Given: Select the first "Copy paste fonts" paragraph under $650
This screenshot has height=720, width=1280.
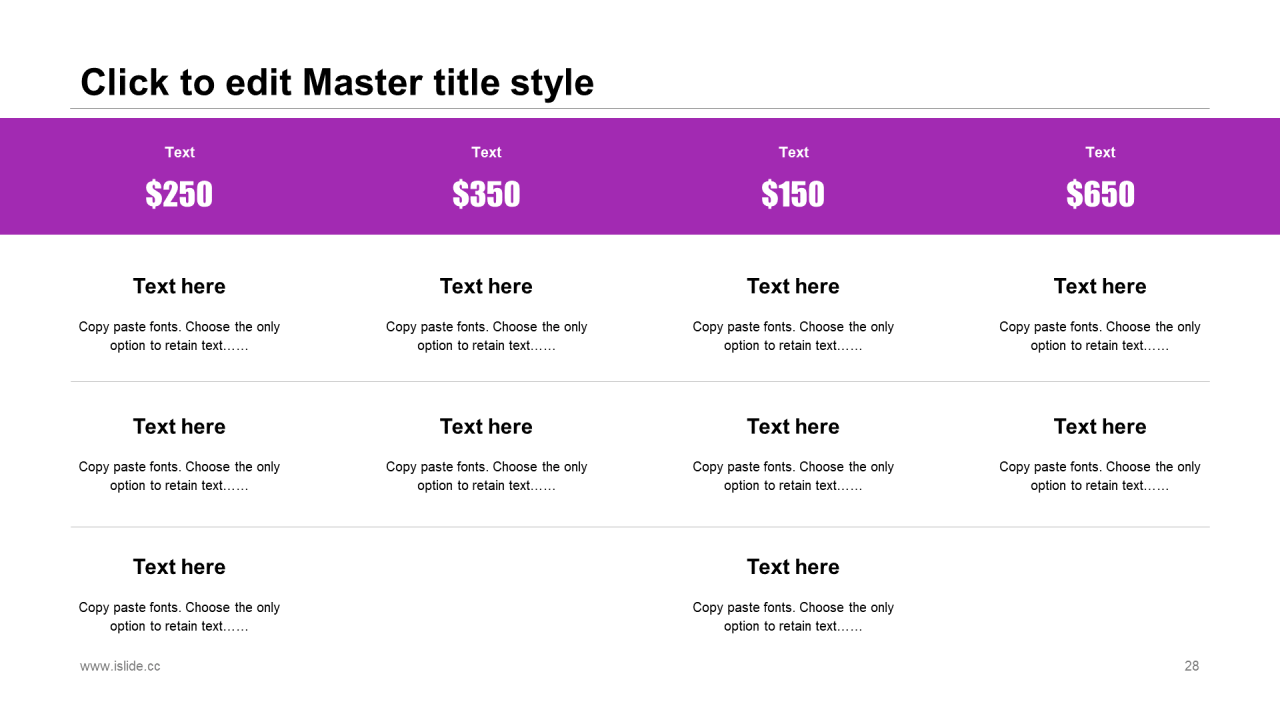Looking at the screenshot, I should (1100, 336).
